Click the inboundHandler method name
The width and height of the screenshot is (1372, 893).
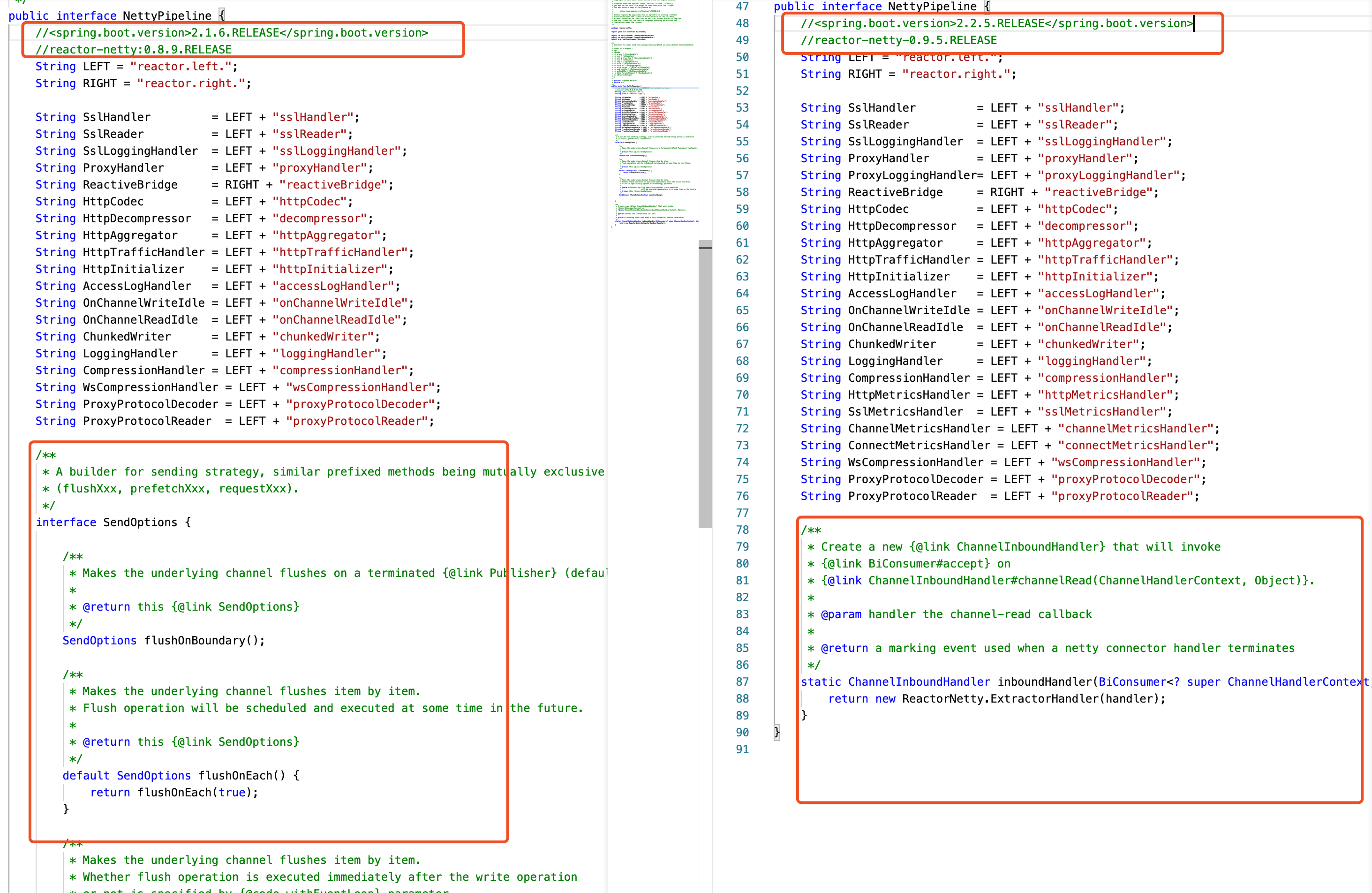[x=1045, y=682]
